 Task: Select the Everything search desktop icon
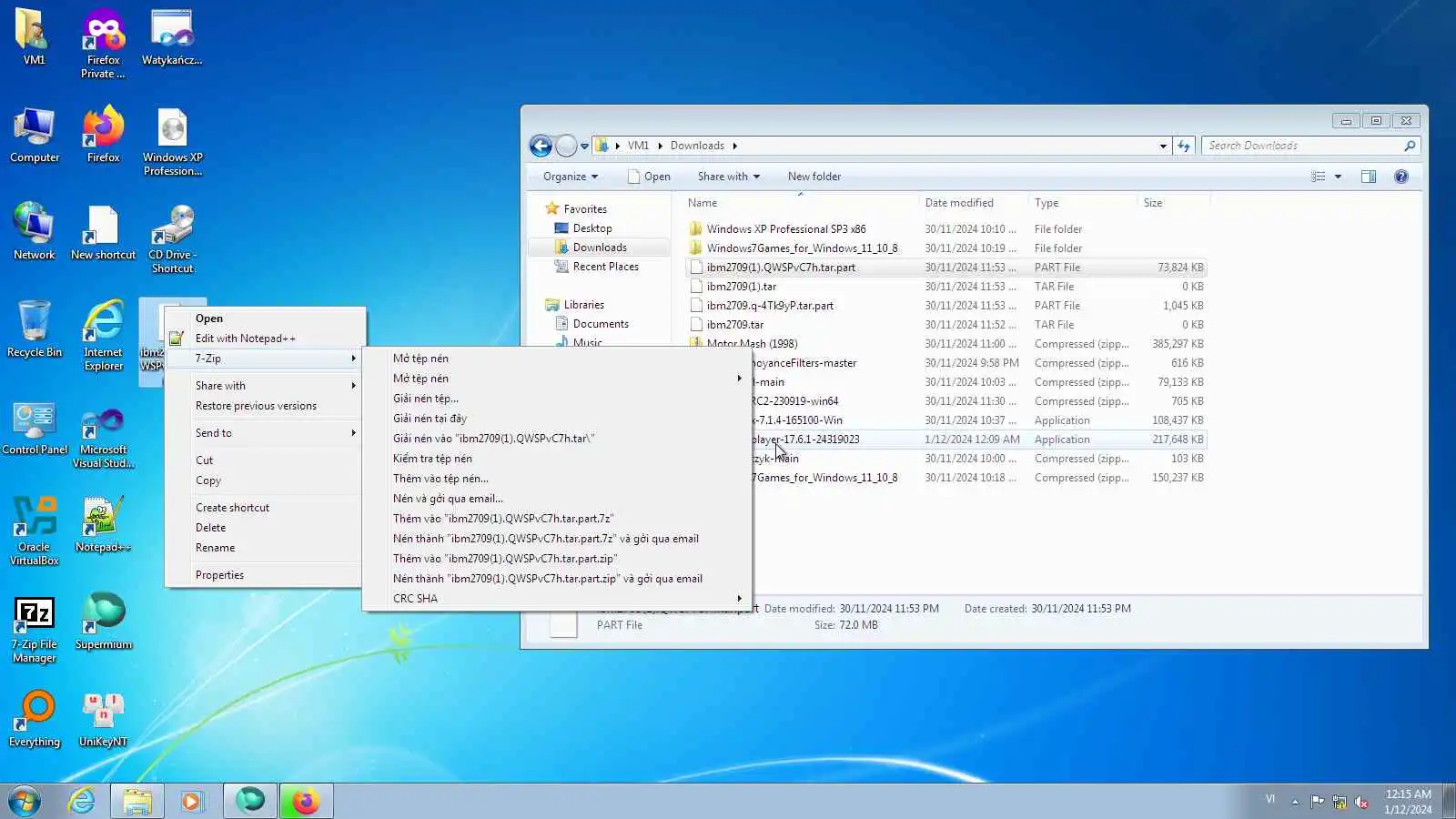[35, 720]
